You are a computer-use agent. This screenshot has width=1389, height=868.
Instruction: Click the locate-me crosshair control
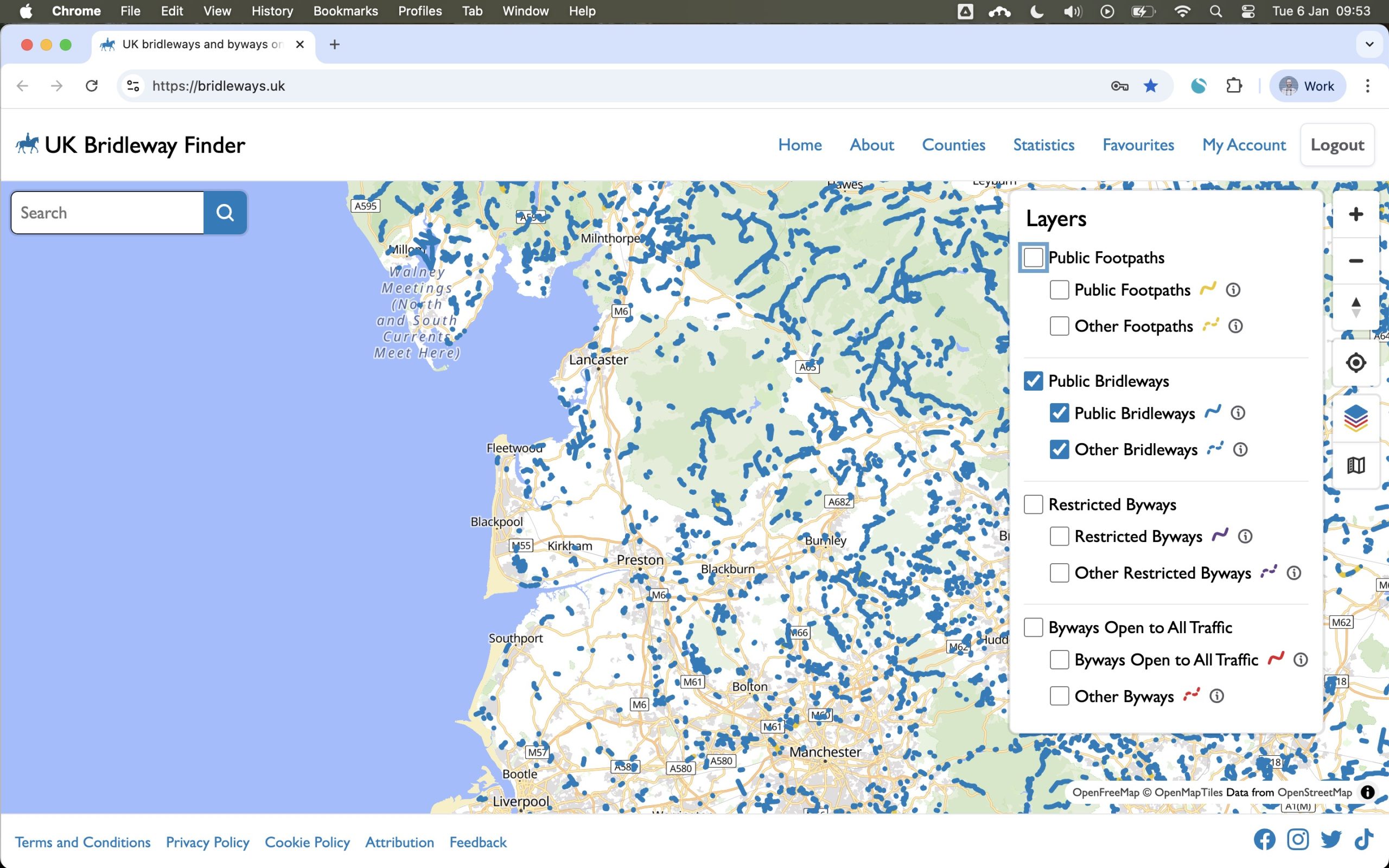[1355, 362]
